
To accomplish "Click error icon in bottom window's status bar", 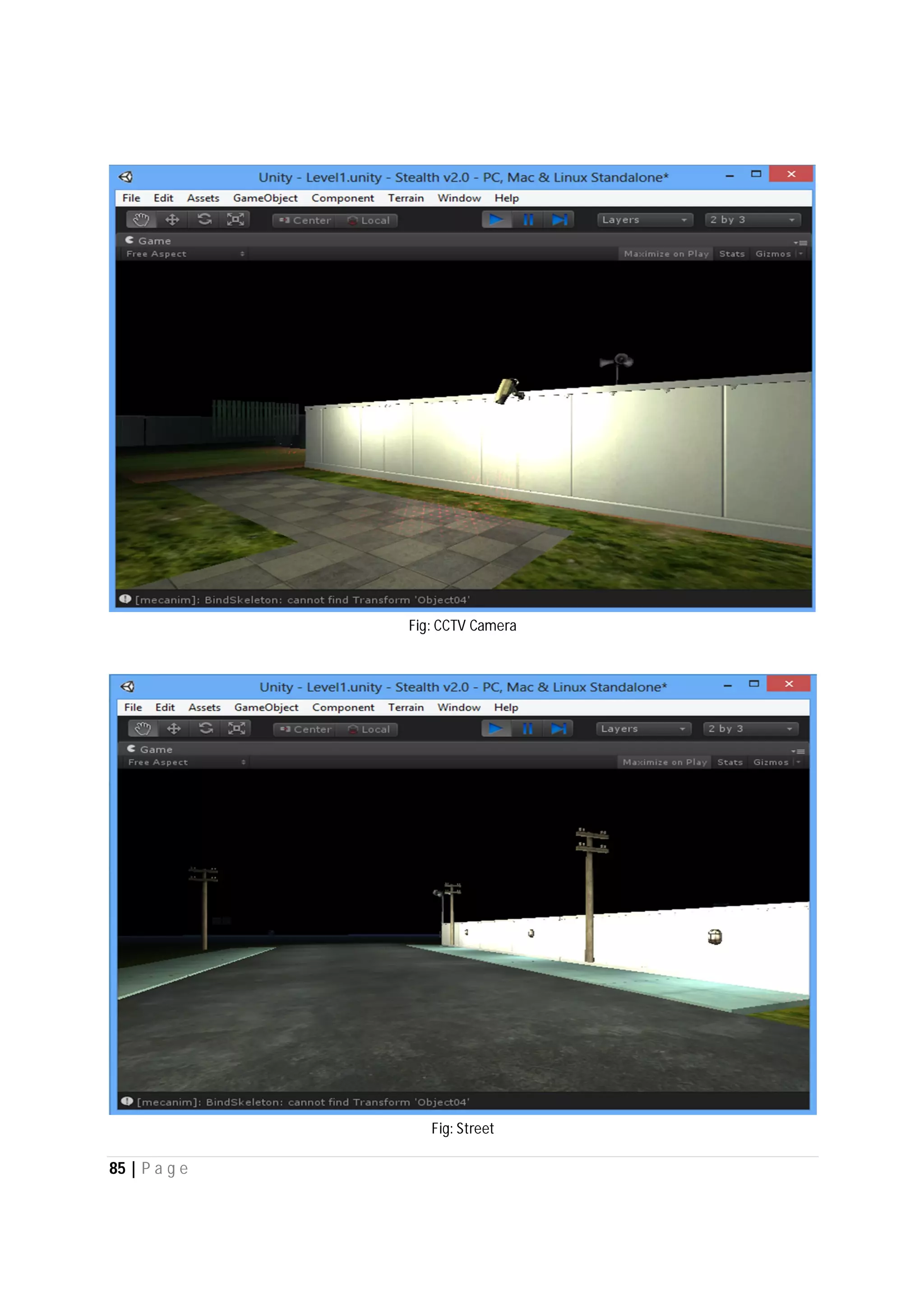I will 127,1101.
